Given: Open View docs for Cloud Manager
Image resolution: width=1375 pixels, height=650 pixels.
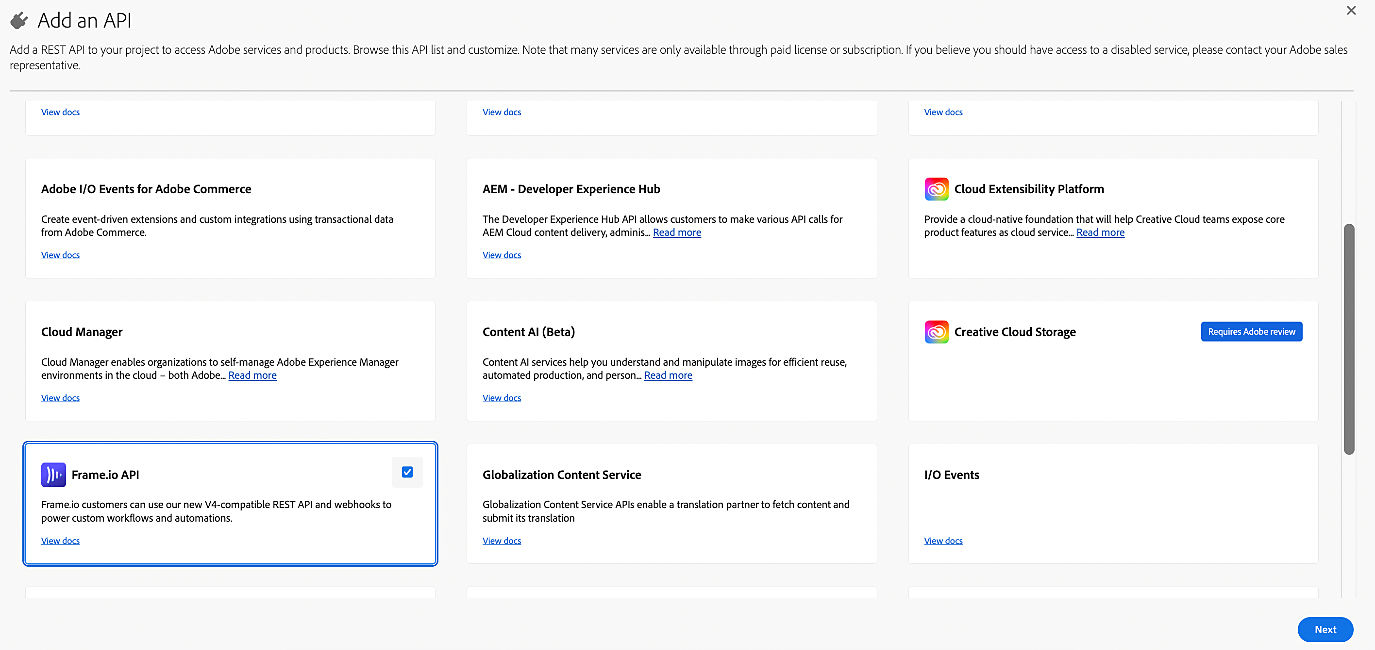Looking at the screenshot, I should point(60,398).
